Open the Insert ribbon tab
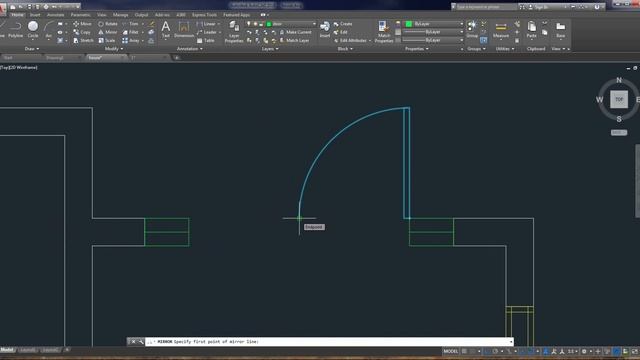 coord(35,15)
